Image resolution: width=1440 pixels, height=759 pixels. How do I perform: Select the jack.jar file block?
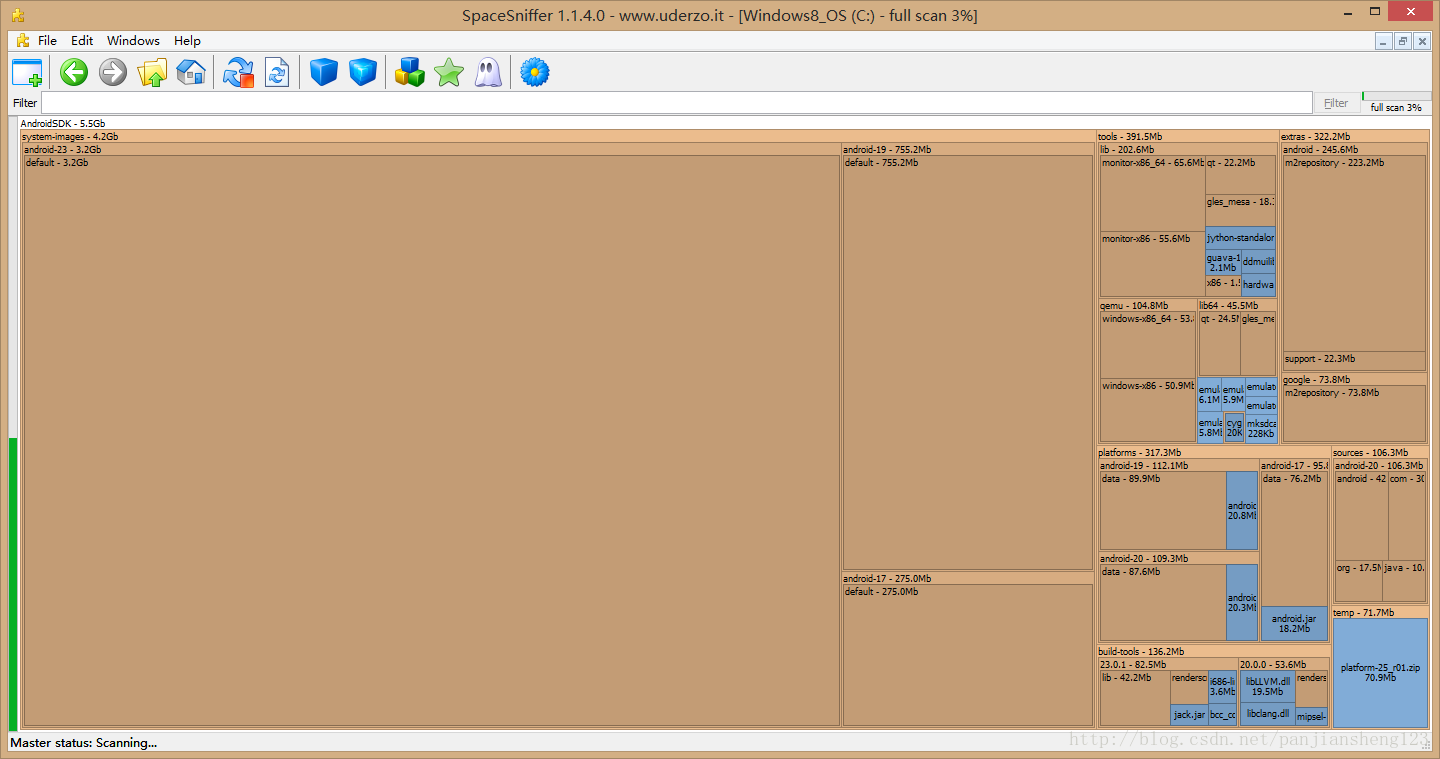1189,715
